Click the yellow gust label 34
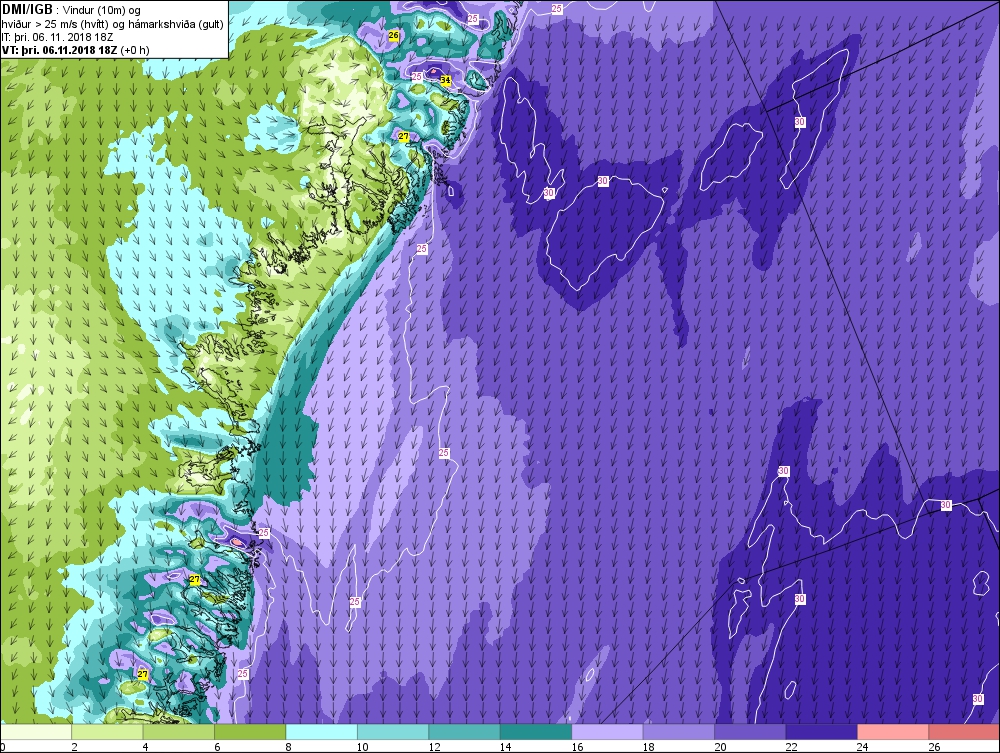Image resolution: width=1000 pixels, height=753 pixels. (x=445, y=80)
